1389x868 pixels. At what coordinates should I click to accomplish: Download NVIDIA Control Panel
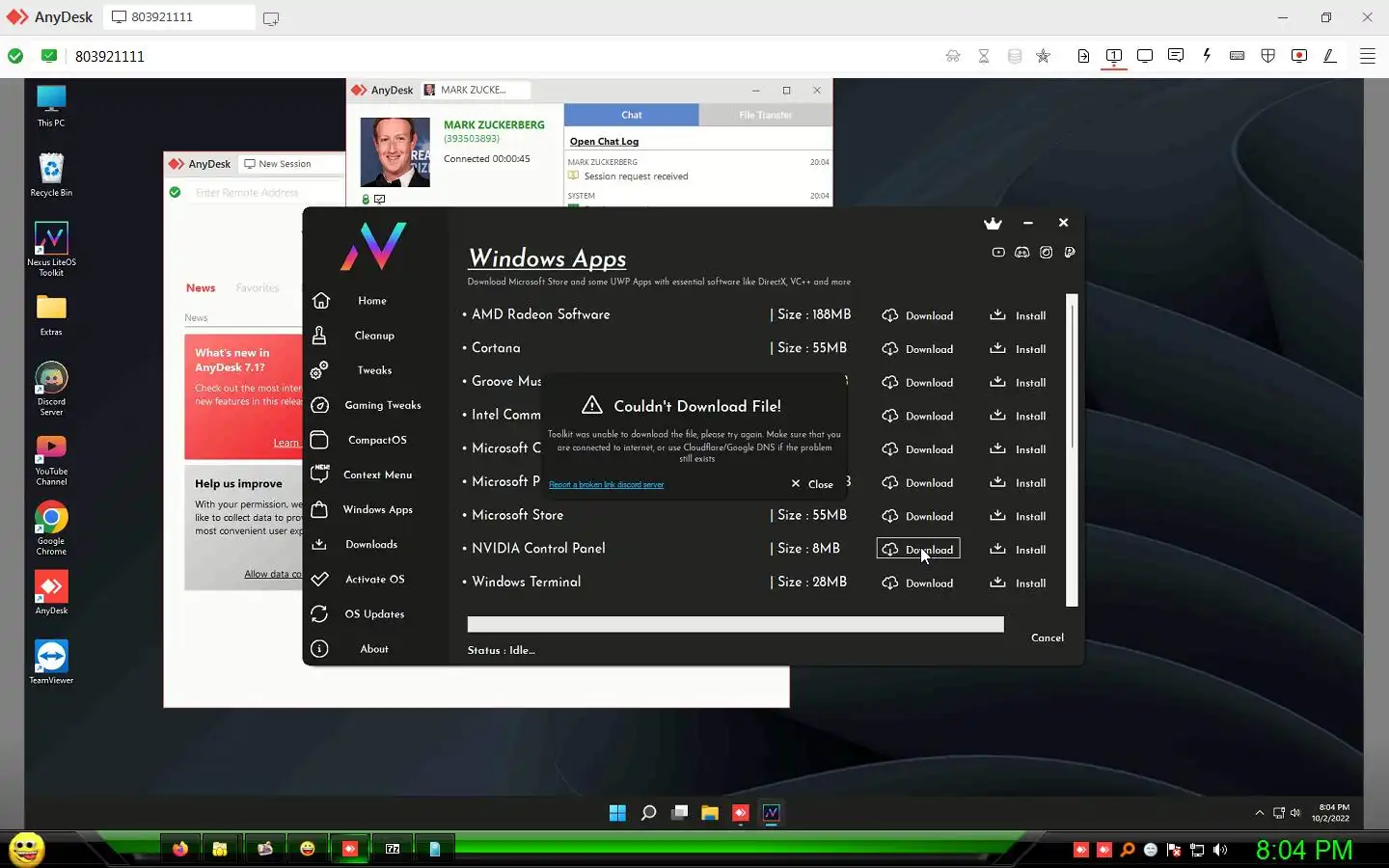point(917,549)
